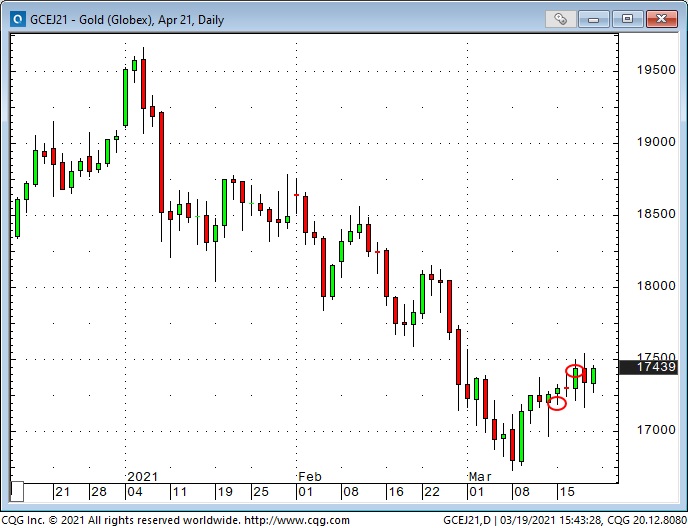This screenshot has height=528, width=688.
Task: Click the chart title 'GCEJ21 - Gold (Globex), Apr 21, Daily'
Action: coord(127,20)
